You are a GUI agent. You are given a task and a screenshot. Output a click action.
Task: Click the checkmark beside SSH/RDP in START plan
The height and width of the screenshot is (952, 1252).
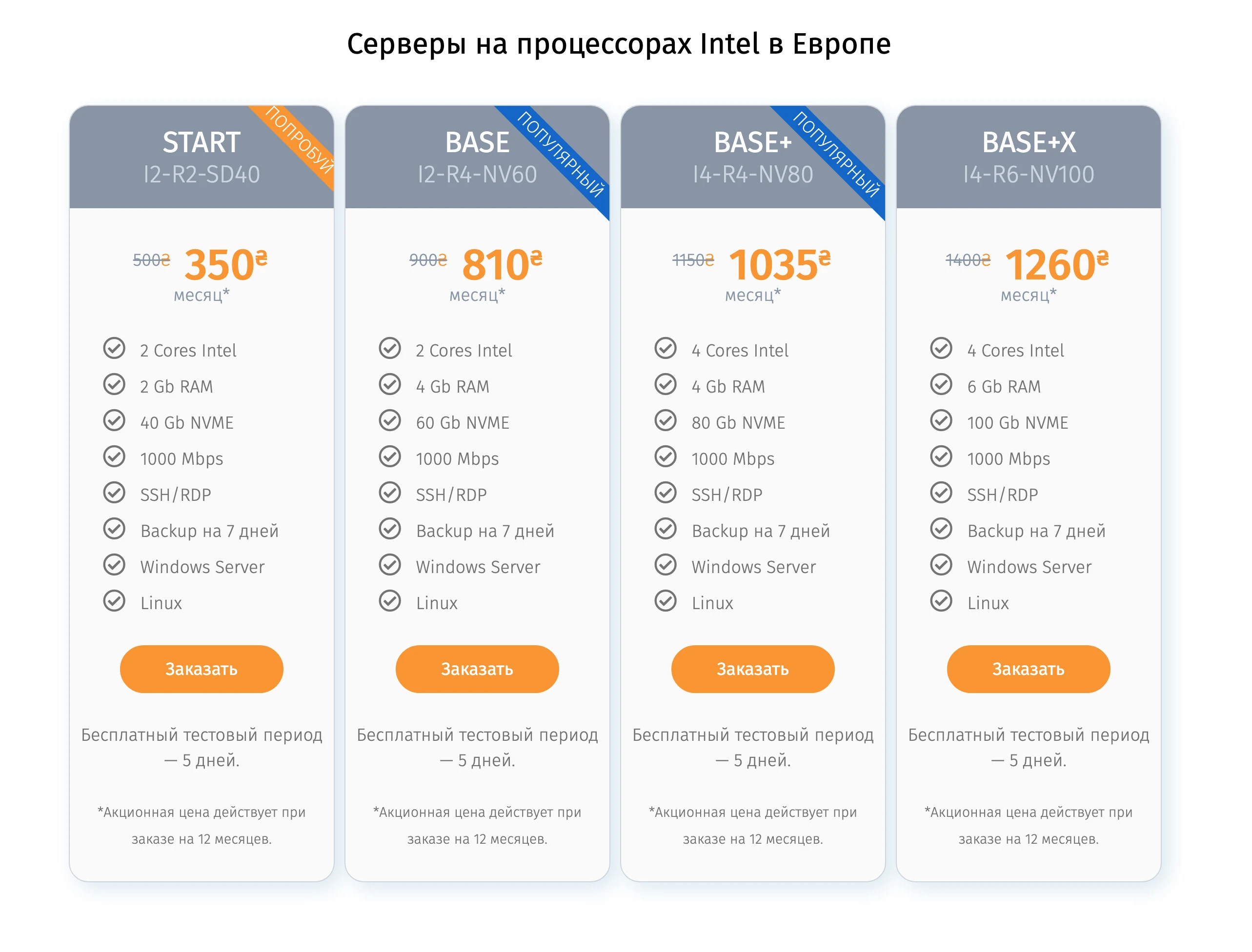pos(115,494)
